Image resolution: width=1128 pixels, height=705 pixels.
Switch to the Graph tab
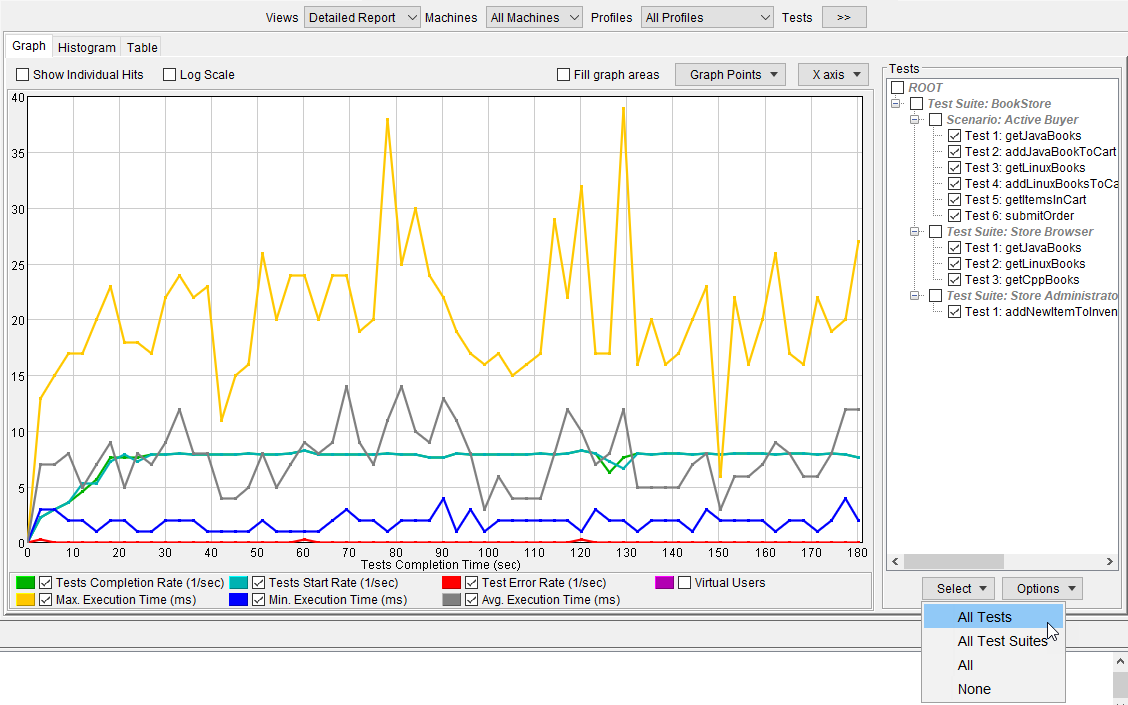click(x=29, y=46)
